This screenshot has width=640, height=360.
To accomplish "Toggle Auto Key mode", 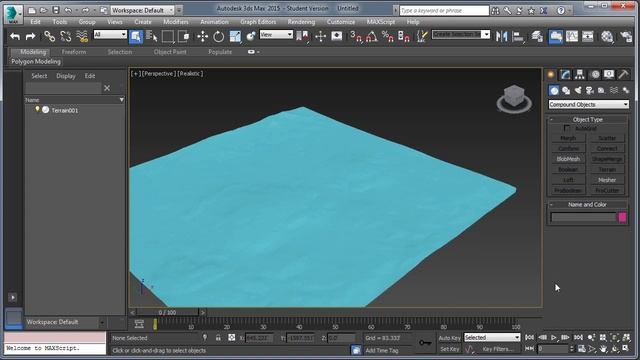I will click(449, 338).
